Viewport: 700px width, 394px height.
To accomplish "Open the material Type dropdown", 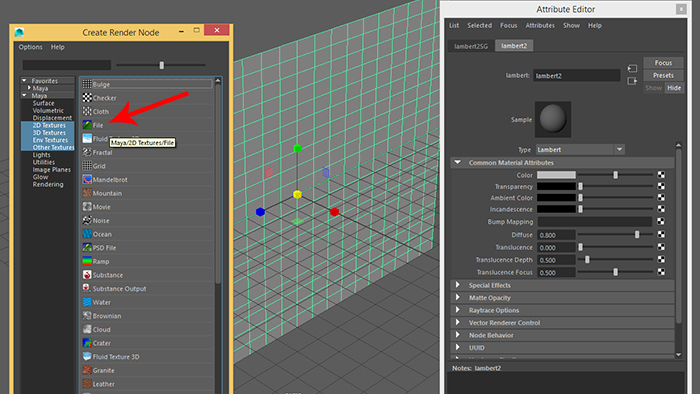I will [x=580, y=149].
